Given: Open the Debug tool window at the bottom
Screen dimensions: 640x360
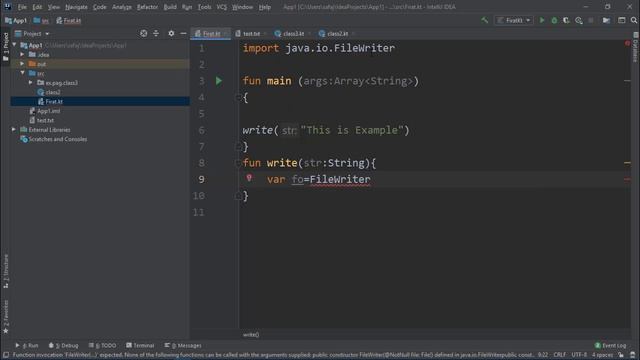Looking at the screenshot, I should pos(63,345).
